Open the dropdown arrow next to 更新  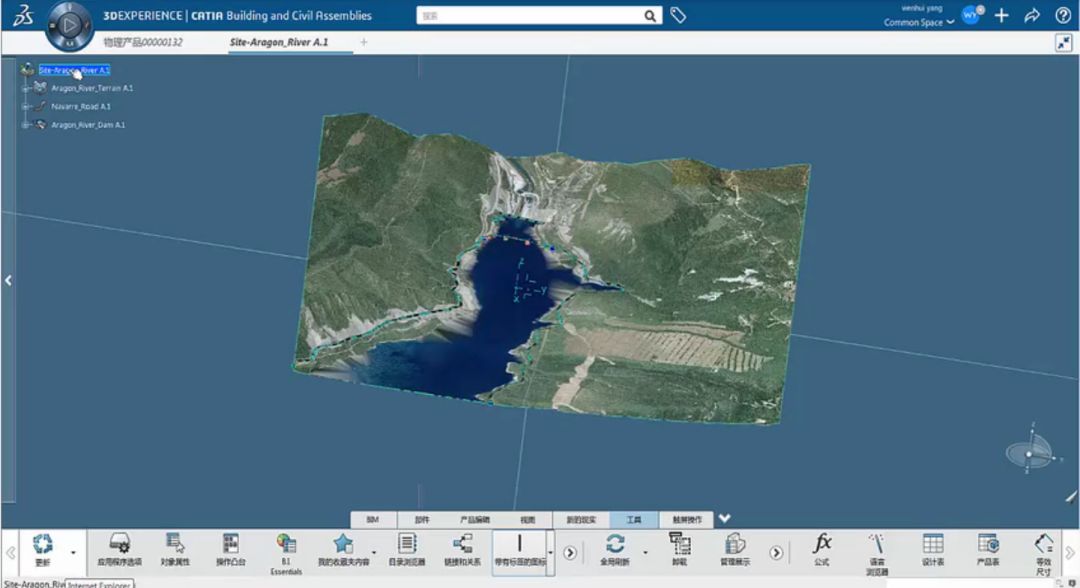pyautogui.click(x=73, y=552)
